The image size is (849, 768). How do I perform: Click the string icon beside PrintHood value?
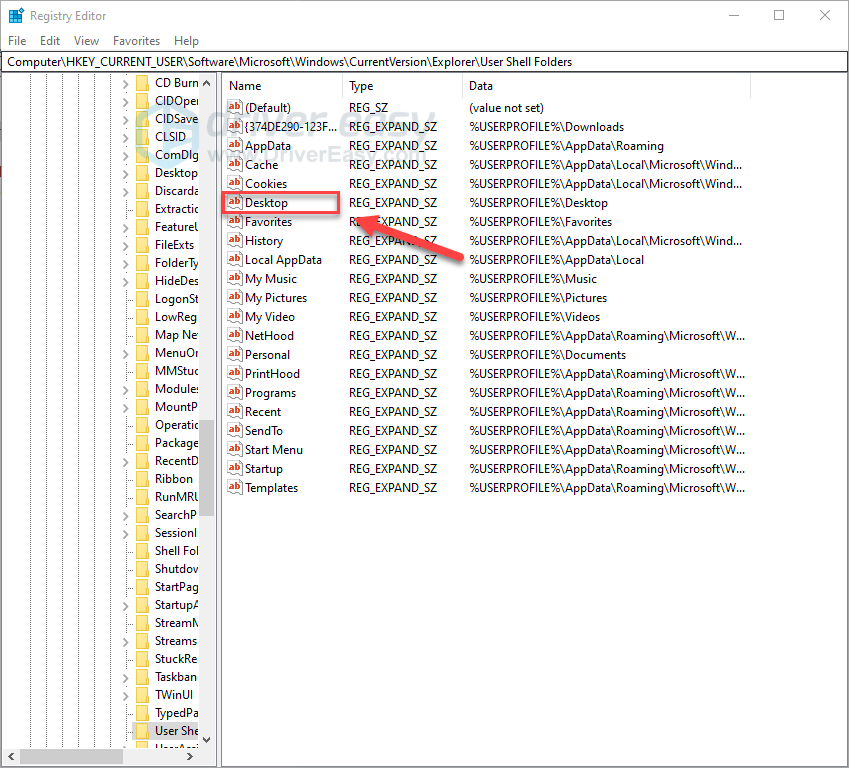click(x=234, y=373)
